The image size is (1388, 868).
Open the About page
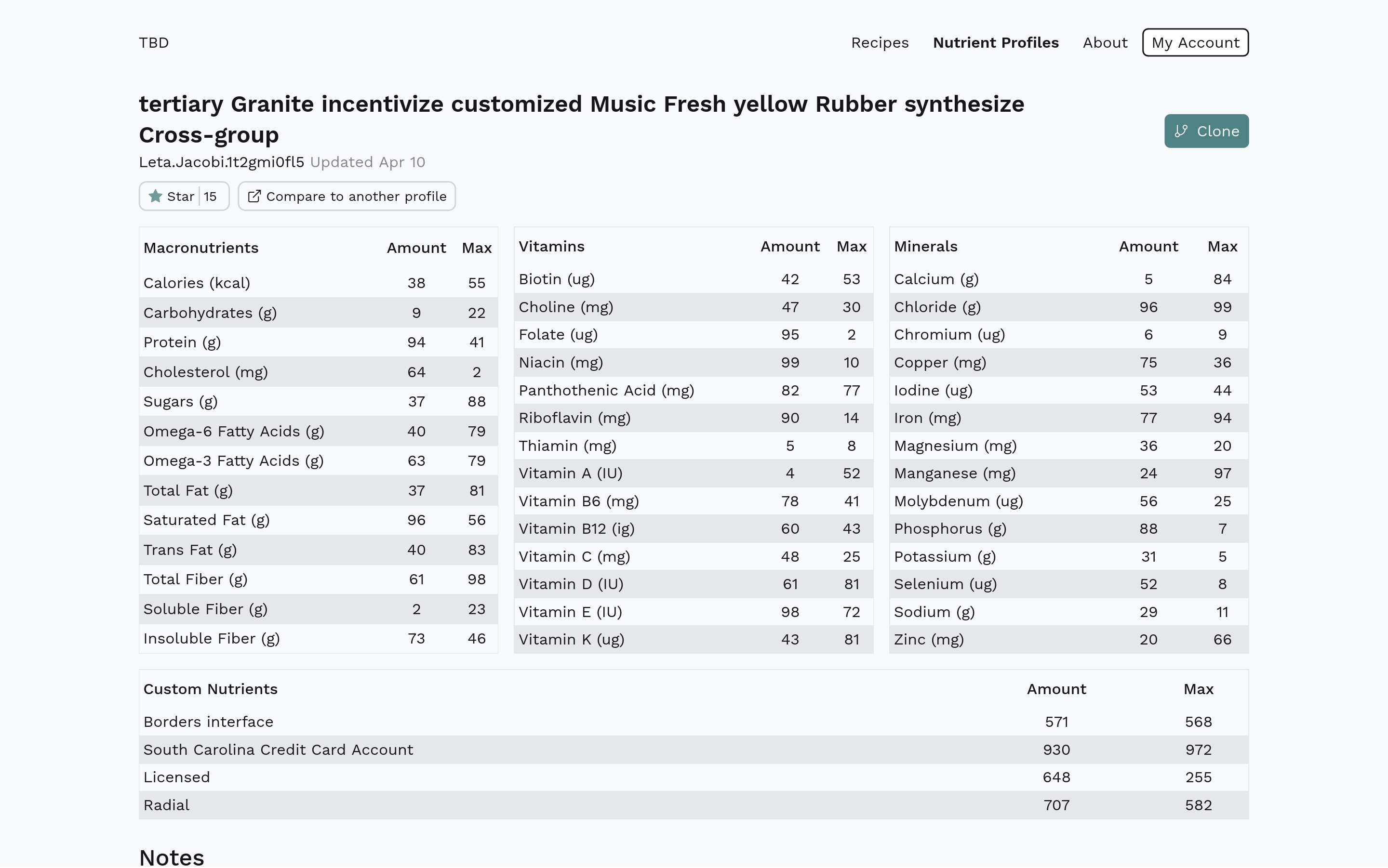click(x=1104, y=43)
